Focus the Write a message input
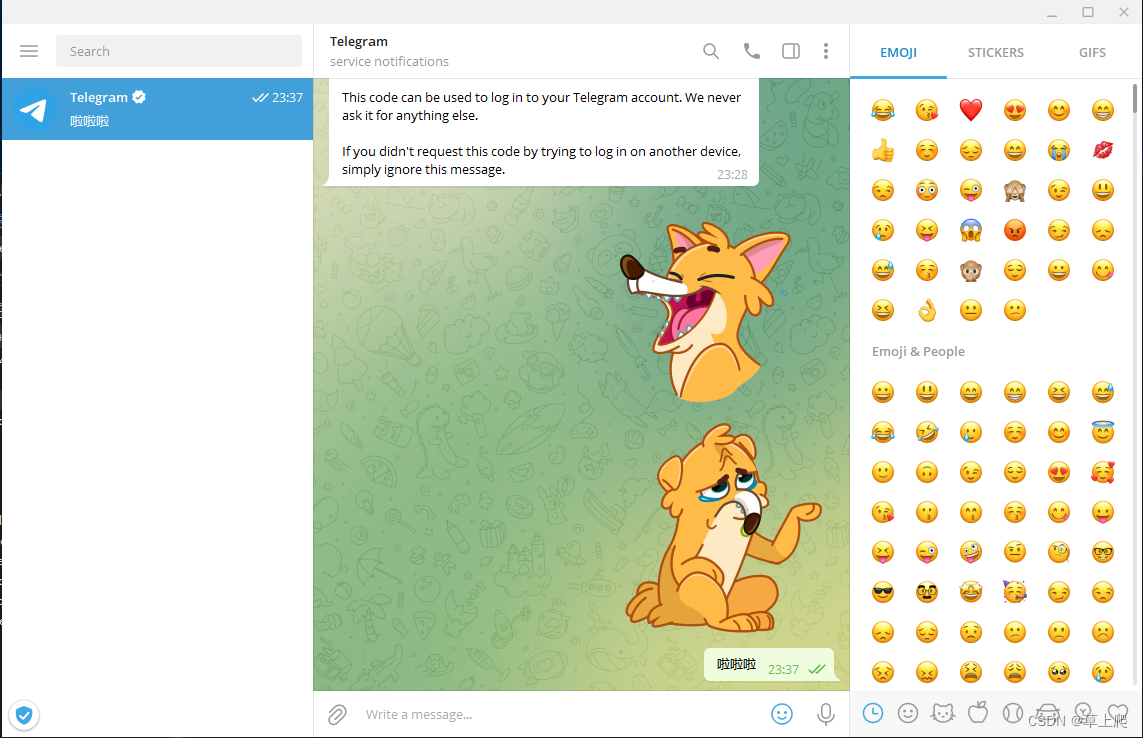 click(561, 715)
